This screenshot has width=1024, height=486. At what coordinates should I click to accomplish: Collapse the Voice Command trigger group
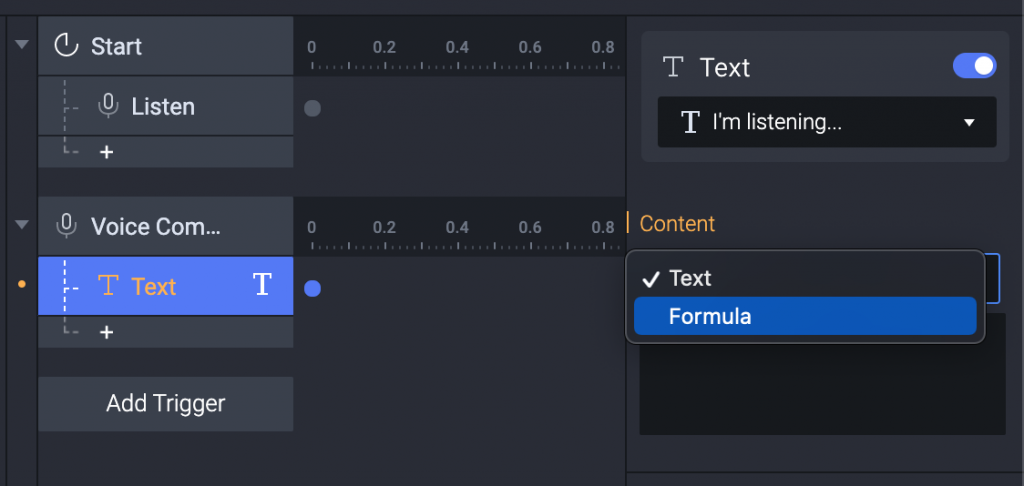(x=22, y=225)
